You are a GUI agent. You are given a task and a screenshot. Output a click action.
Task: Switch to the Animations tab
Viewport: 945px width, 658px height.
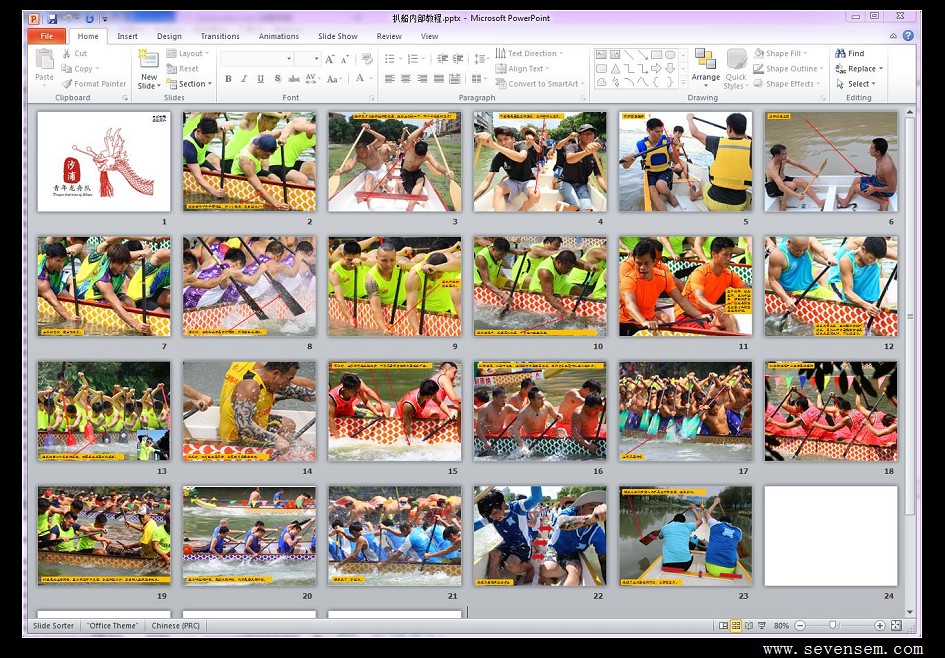click(x=278, y=36)
